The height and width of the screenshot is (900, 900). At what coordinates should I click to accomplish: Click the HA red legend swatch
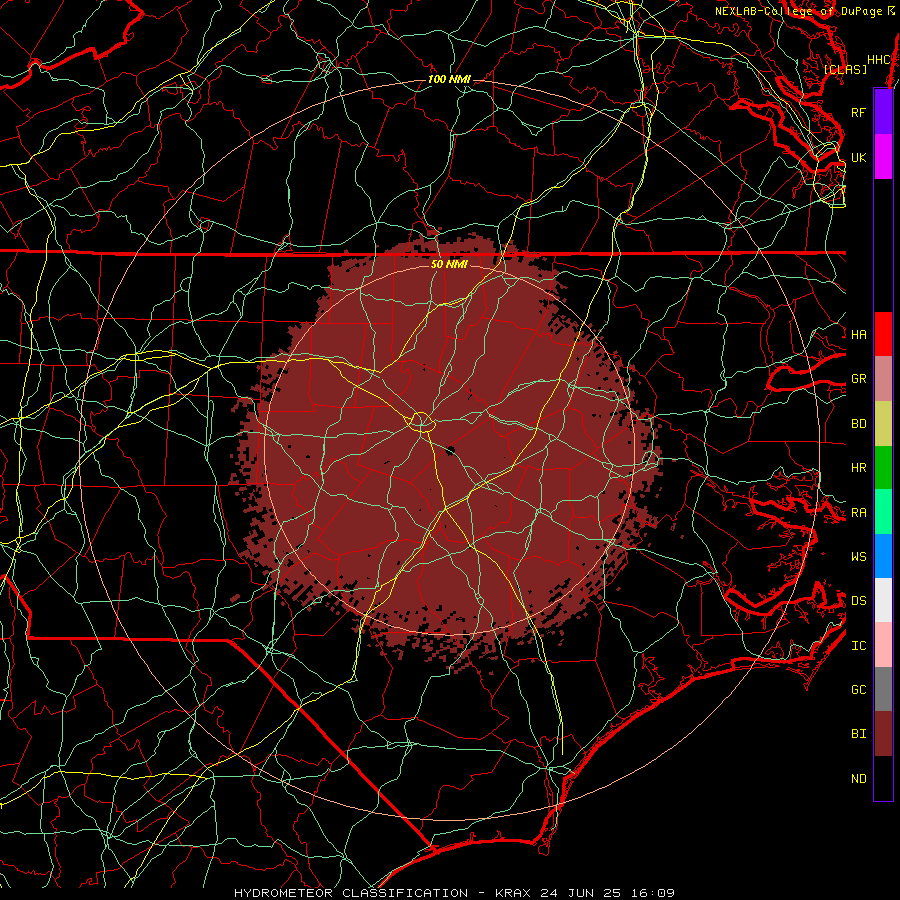883,334
